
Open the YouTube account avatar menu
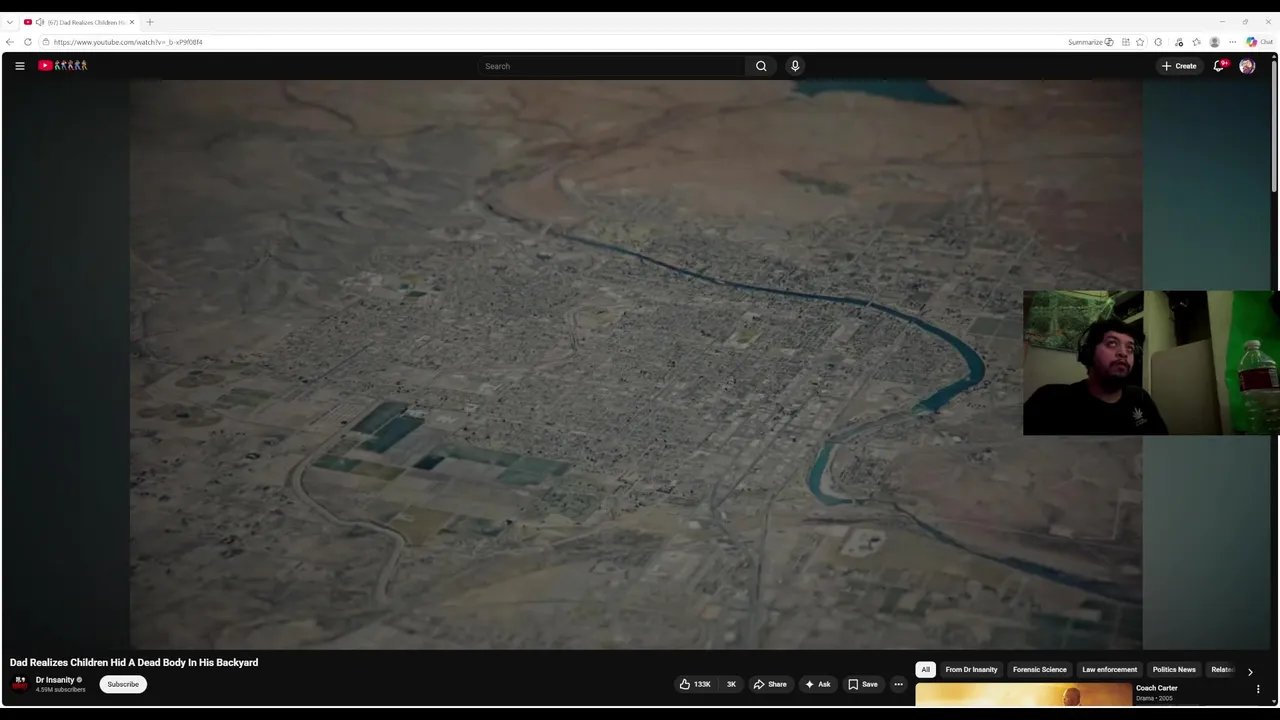click(x=1247, y=66)
